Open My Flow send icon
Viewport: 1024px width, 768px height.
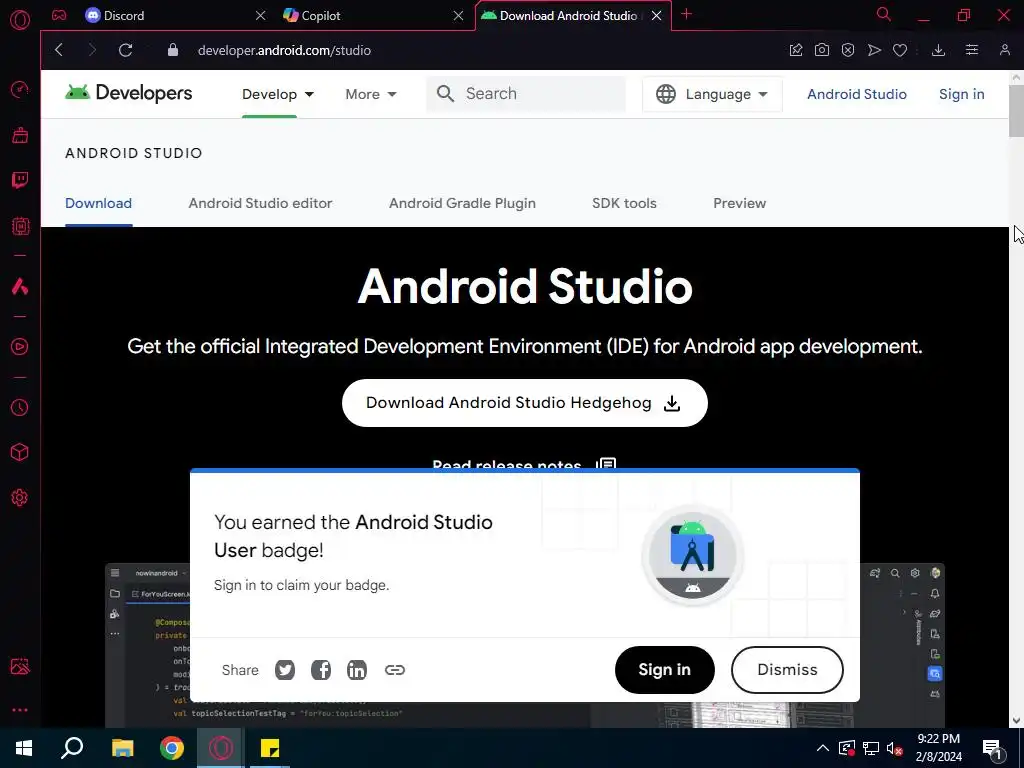874,50
